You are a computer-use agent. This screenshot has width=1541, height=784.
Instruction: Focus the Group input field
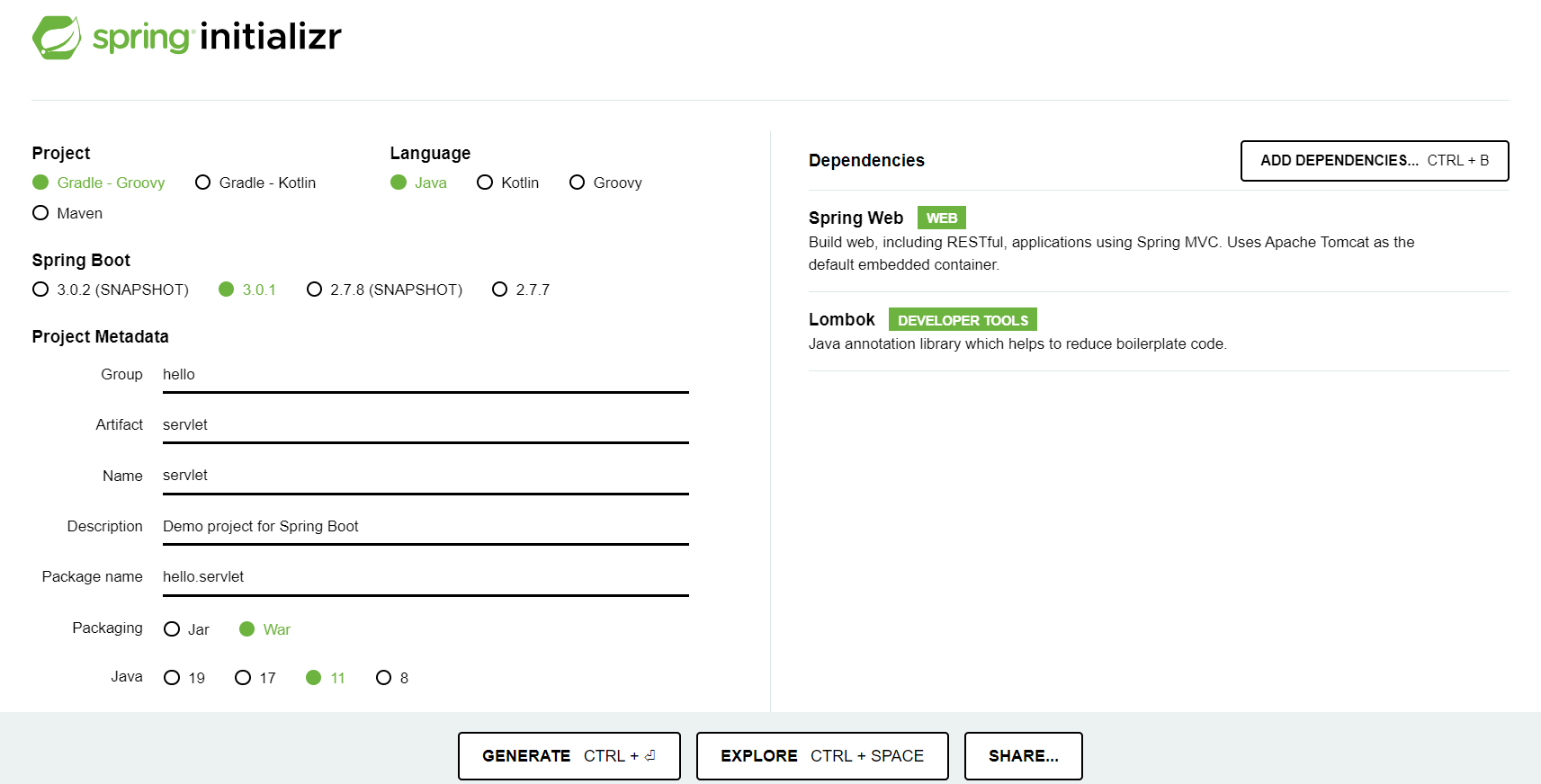[426, 375]
